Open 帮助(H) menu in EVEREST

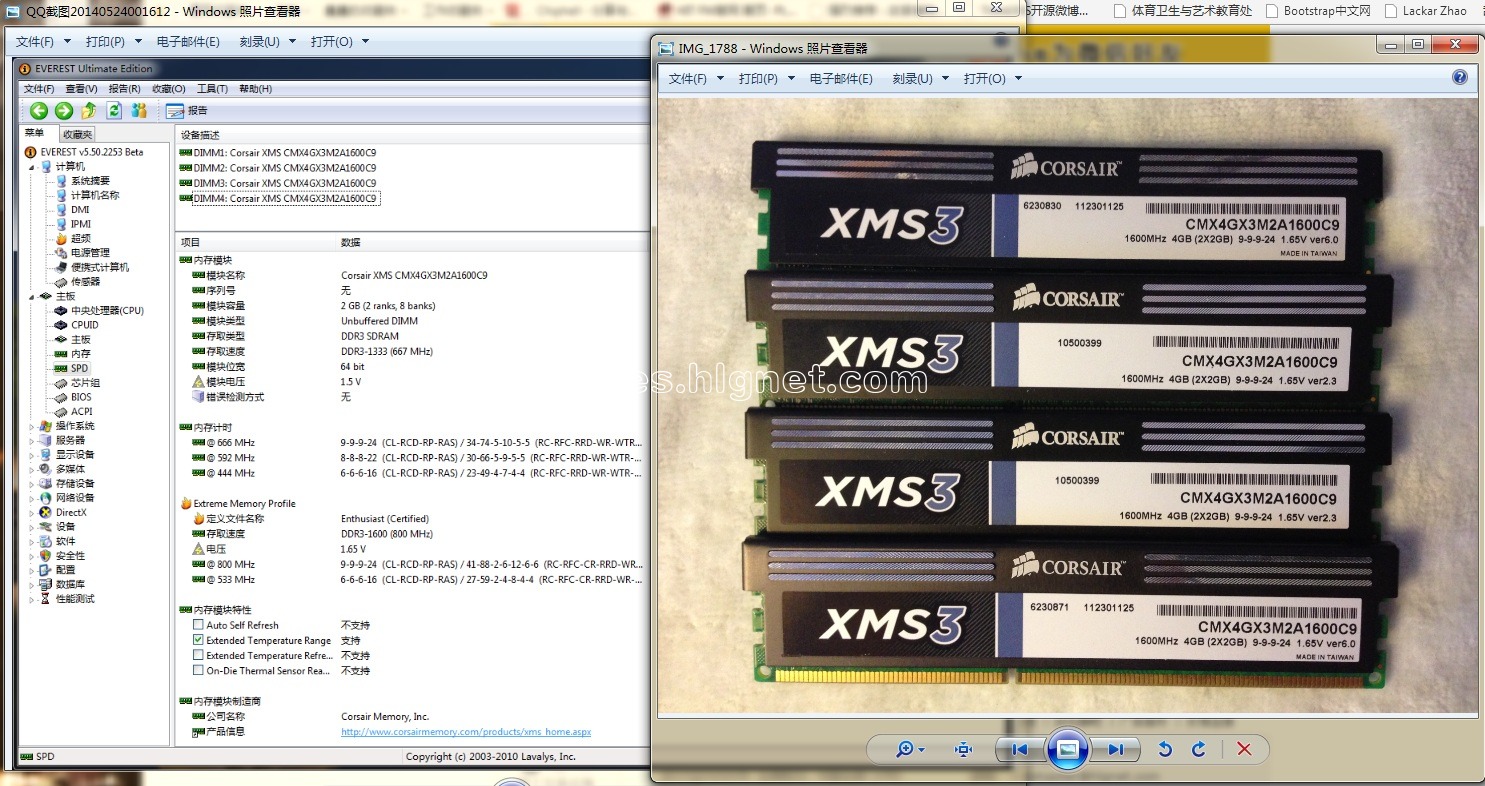point(255,89)
